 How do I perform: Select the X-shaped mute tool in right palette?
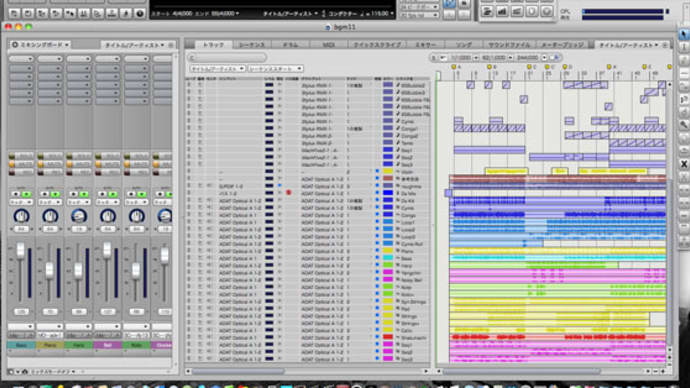(x=684, y=164)
